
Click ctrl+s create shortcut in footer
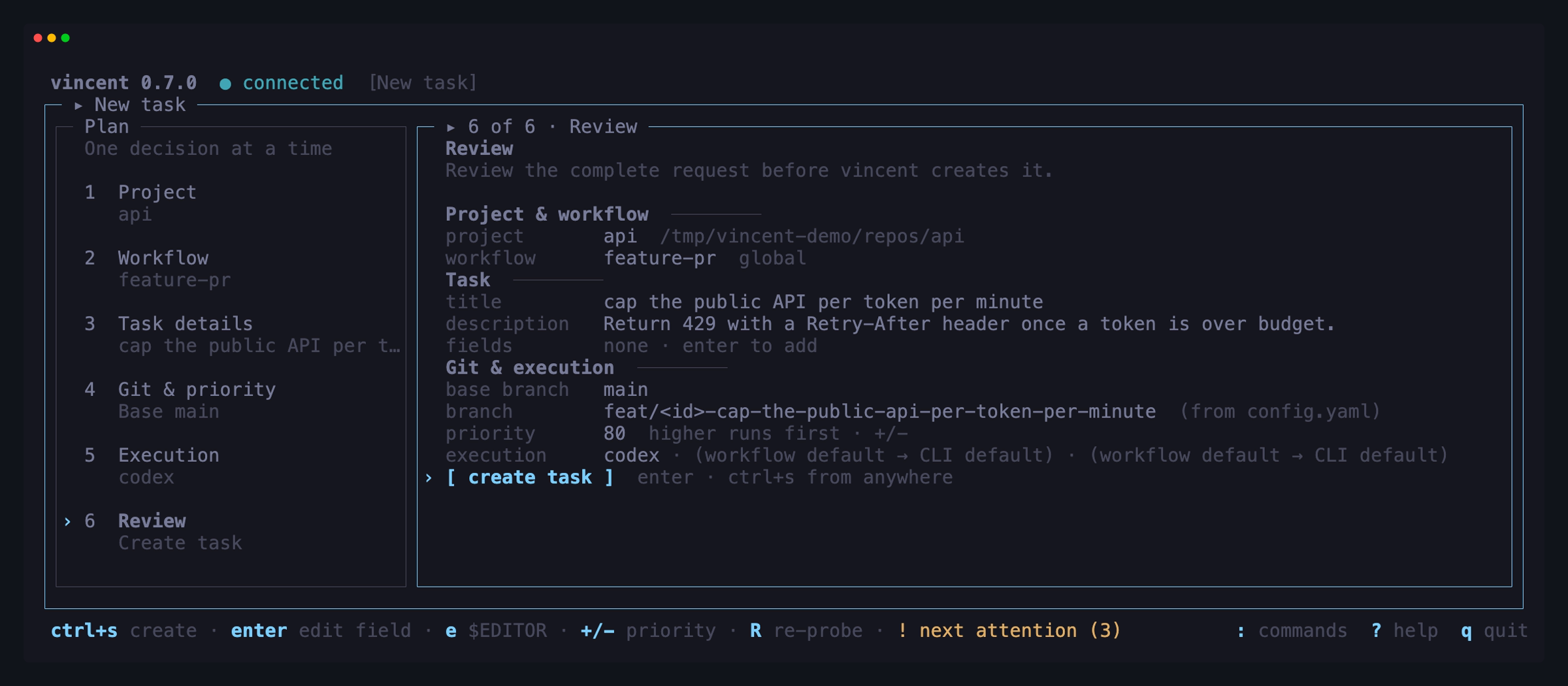123,631
